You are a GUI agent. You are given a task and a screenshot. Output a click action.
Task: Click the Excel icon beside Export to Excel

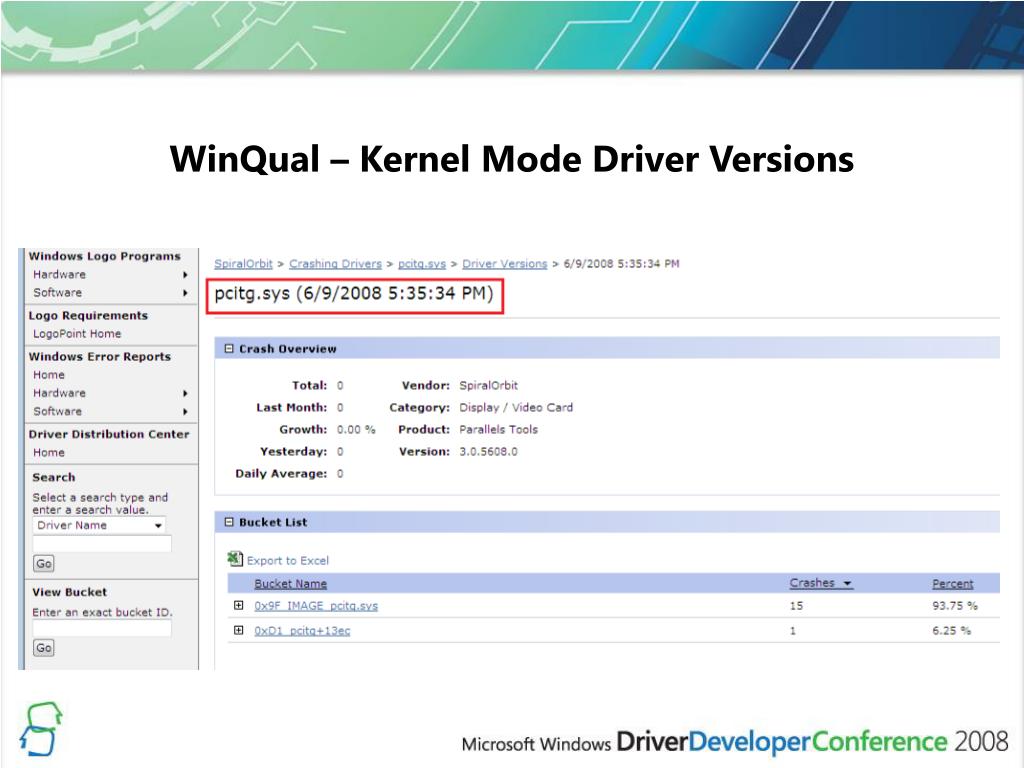[x=234, y=559]
